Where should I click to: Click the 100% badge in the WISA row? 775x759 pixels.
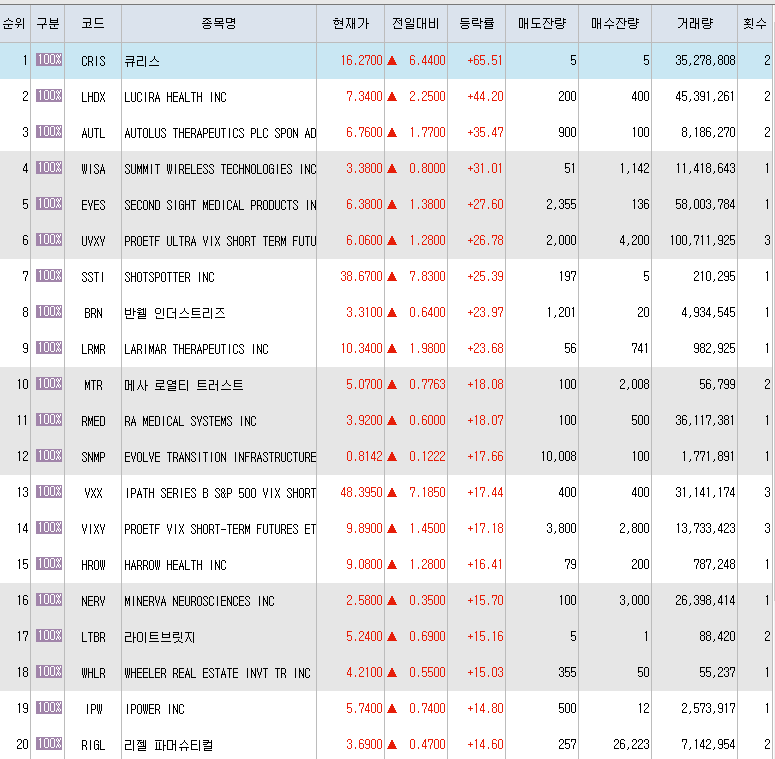[x=49, y=168]
